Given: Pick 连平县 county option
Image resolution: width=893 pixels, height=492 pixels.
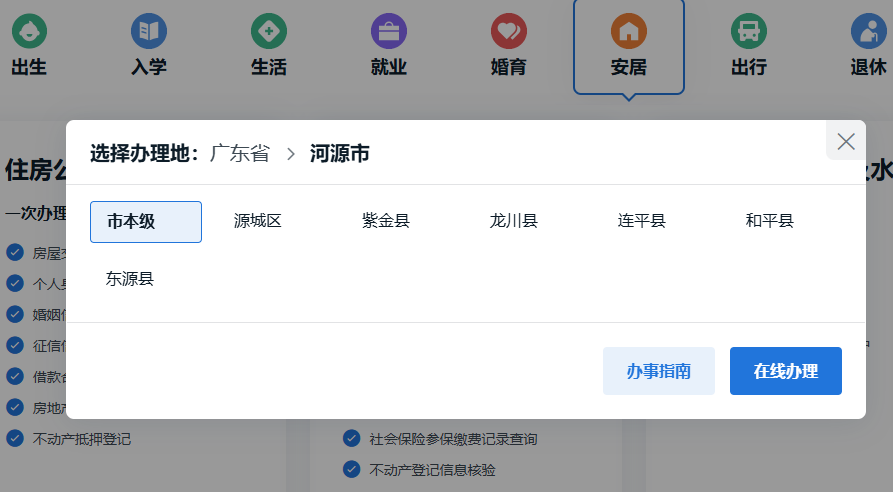Looking at the screenshot, I should 641,221.
